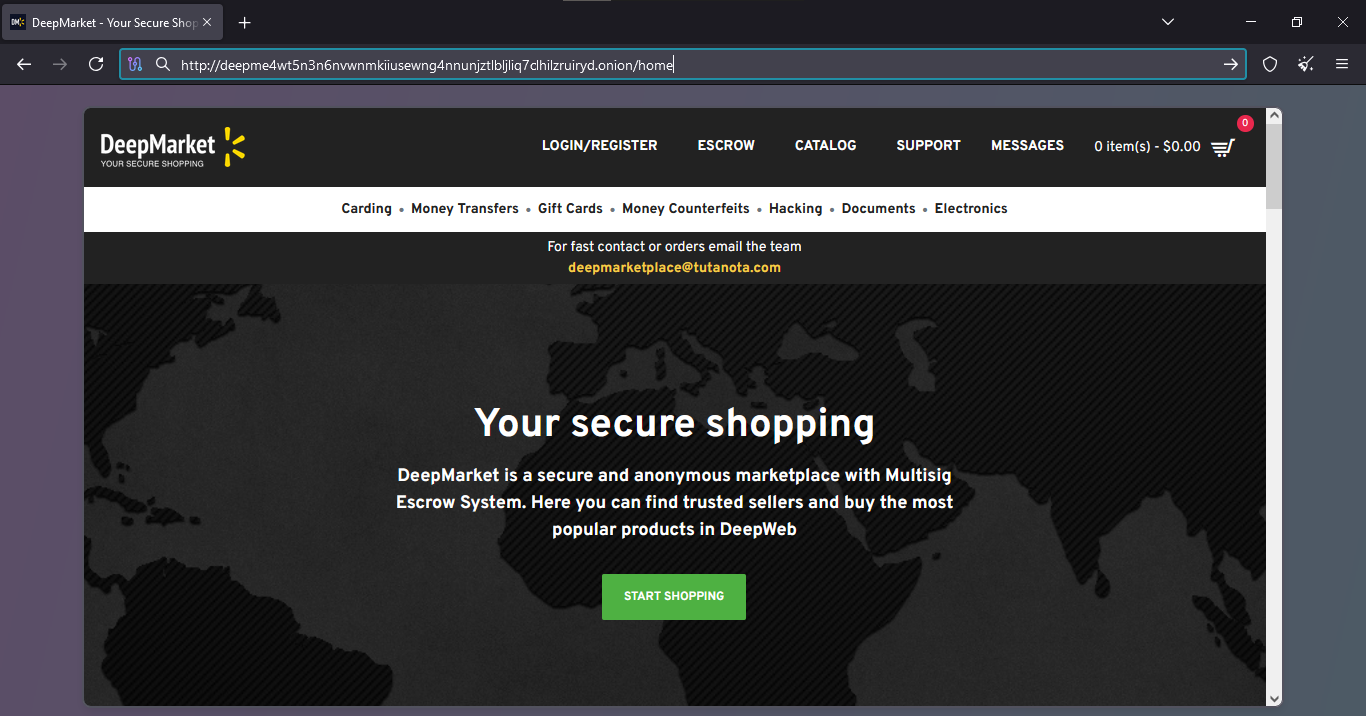Go to the SUPPORT page
This screenshot has width=1366, height=716.
pos(928,145)
